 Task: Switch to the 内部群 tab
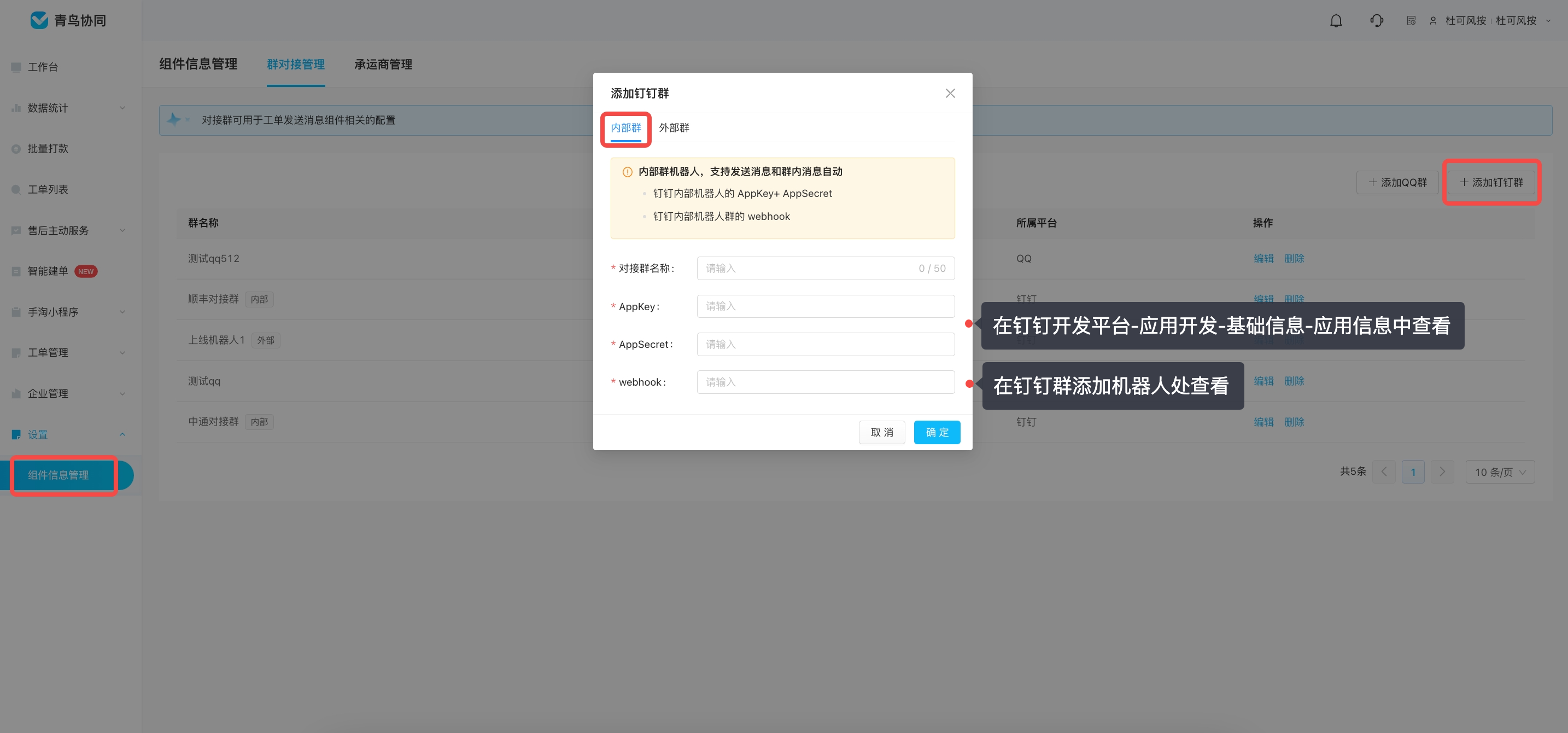coord(626,128)
